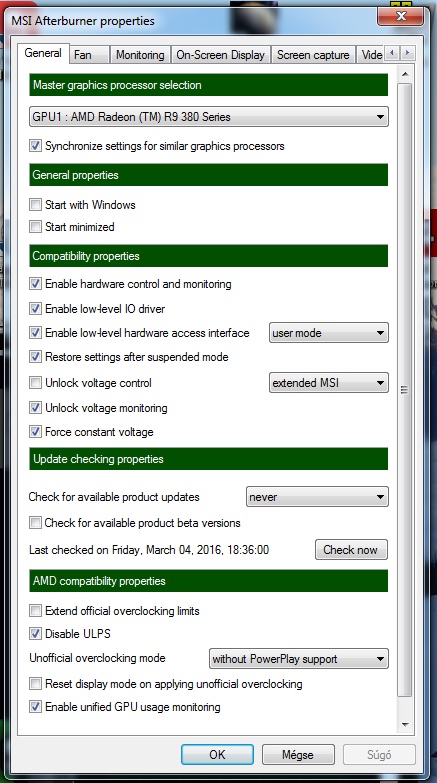Click the Compatibility properties header
The image size is (437, 783).
coord(209,256)
